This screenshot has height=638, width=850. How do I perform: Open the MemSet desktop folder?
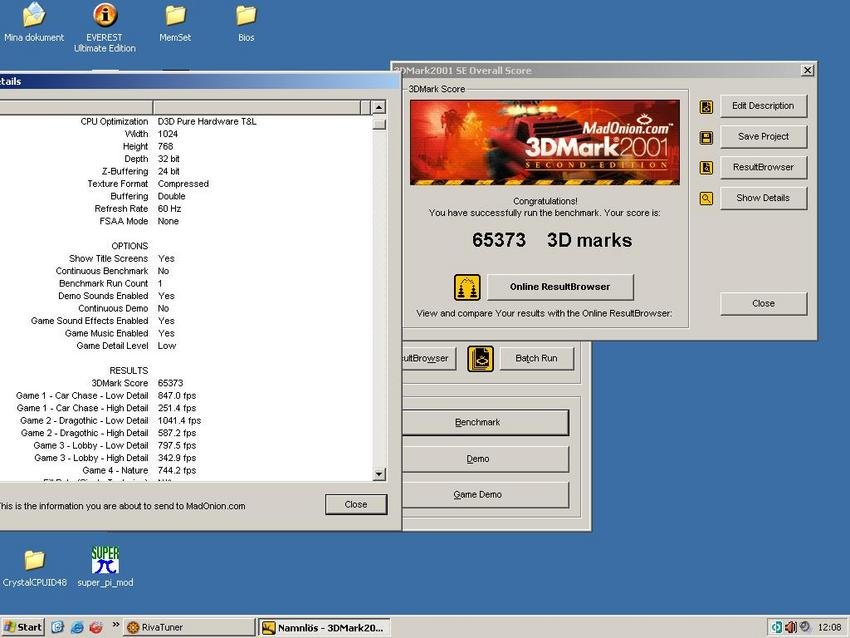(175, 22)
